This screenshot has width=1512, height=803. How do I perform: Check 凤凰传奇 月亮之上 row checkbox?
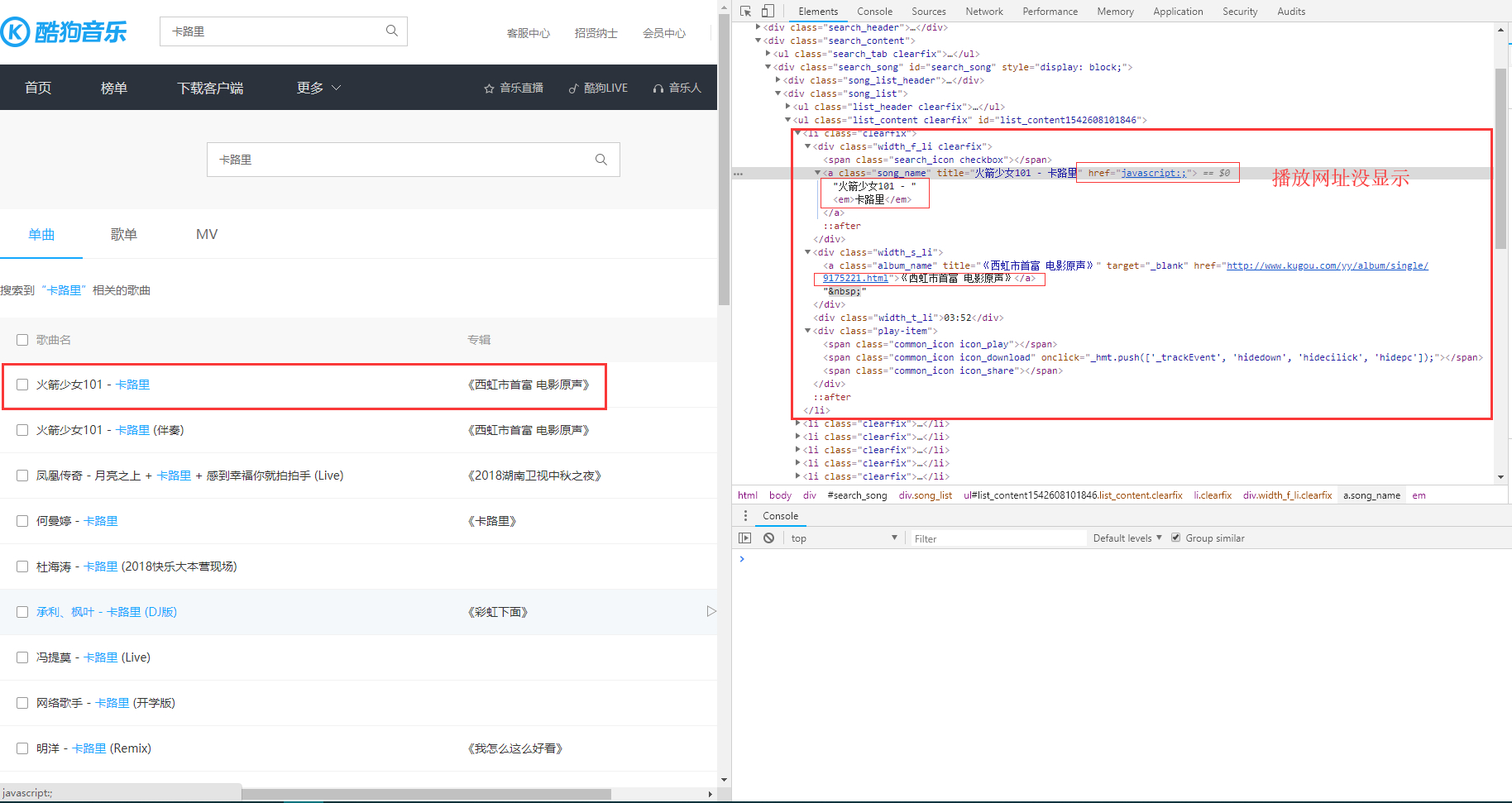22,476
